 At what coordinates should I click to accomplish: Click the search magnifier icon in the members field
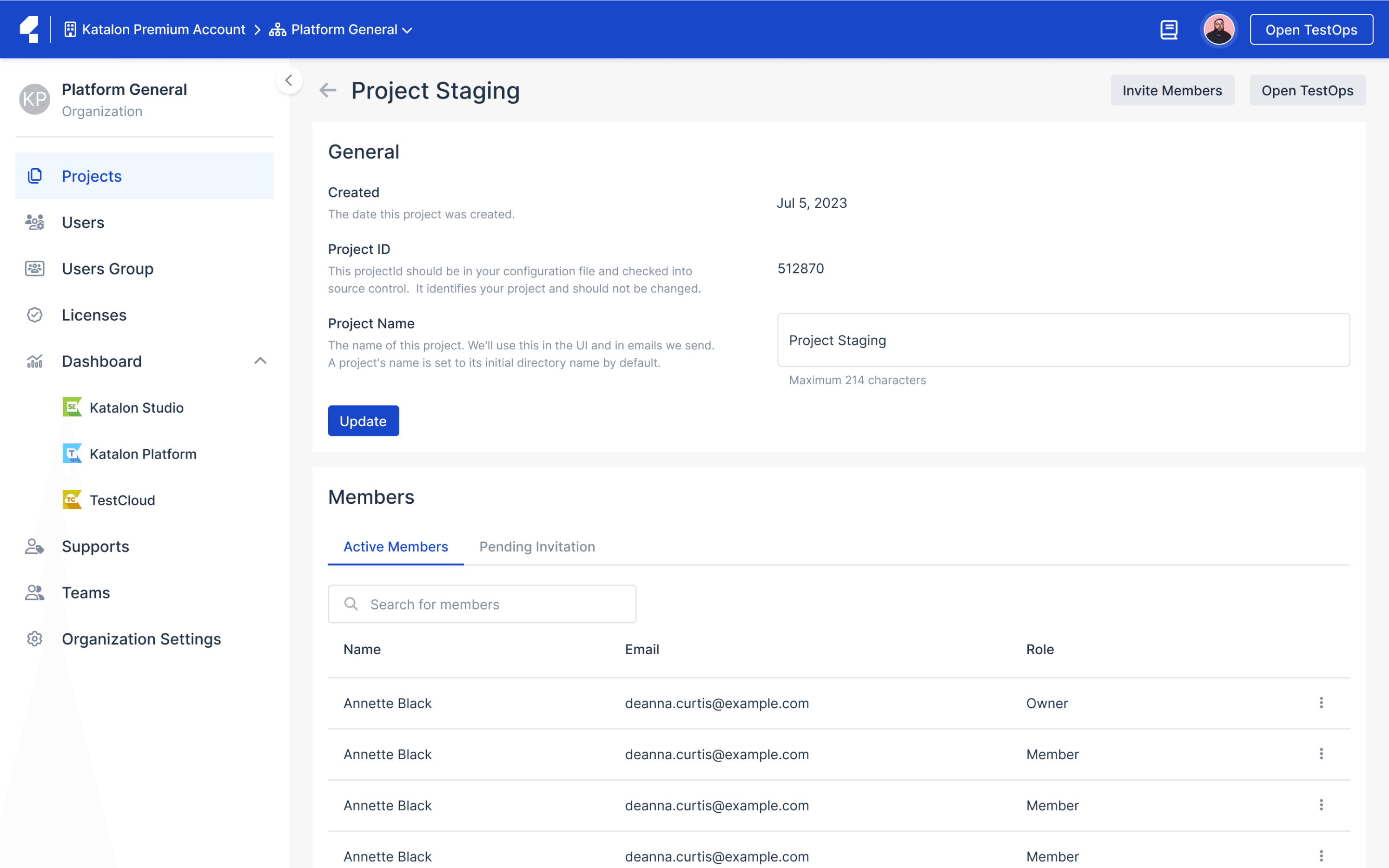coord(351,603)
